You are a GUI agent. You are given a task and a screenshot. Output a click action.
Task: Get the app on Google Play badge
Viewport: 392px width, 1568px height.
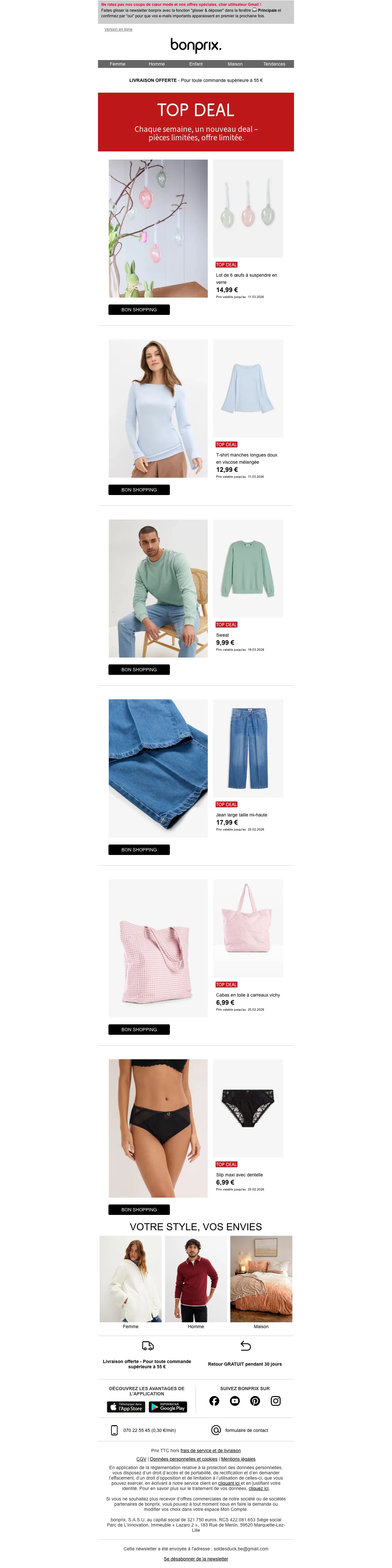point(168,1407)
